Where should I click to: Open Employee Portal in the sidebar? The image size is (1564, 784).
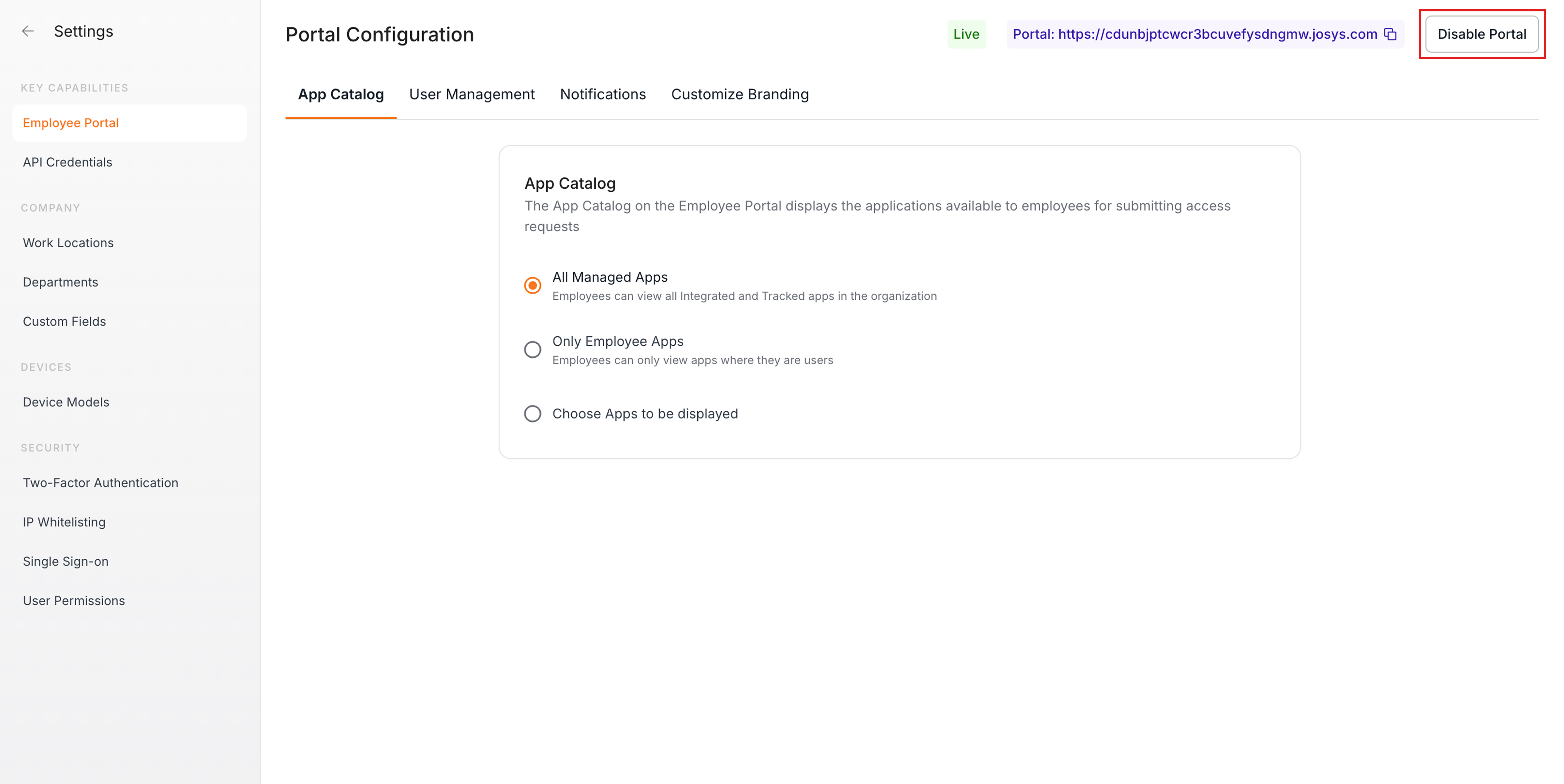129,123
